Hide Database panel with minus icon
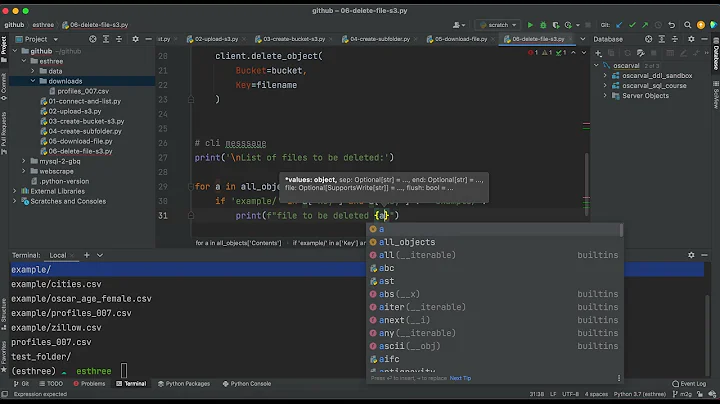The image size is (720, 404). pos(704,39)
